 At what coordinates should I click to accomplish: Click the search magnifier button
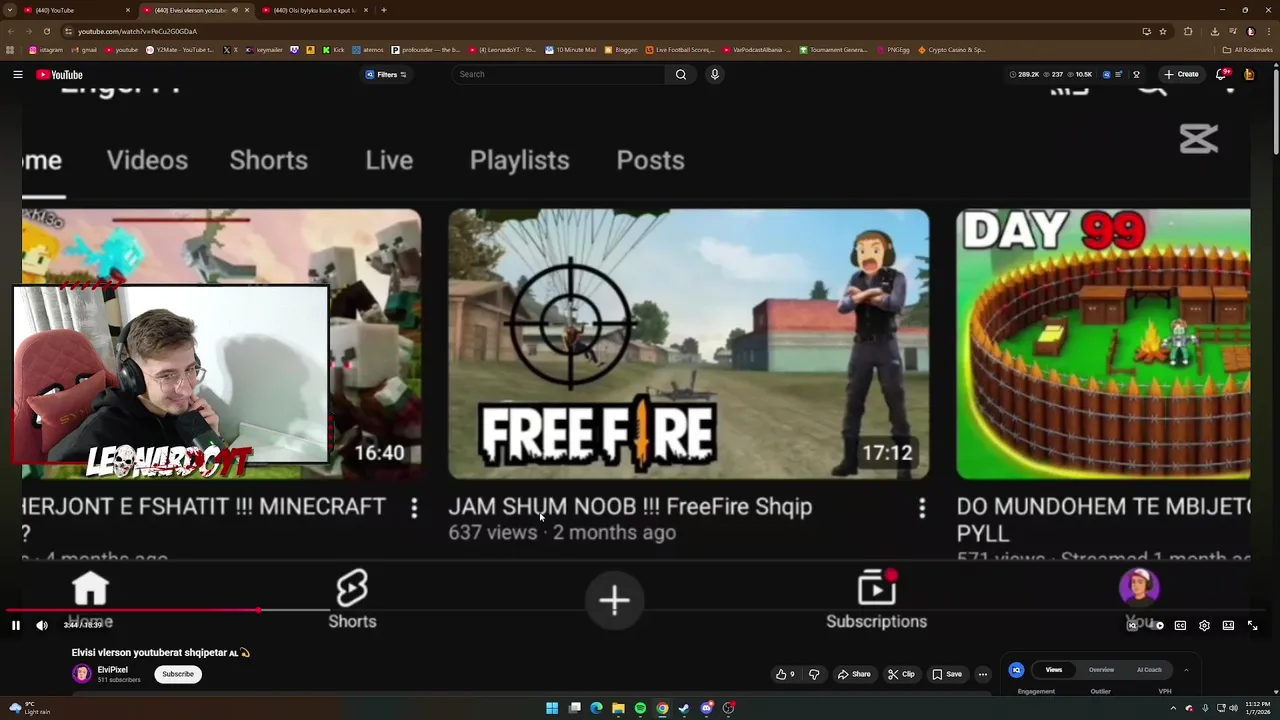pos(681,74)
